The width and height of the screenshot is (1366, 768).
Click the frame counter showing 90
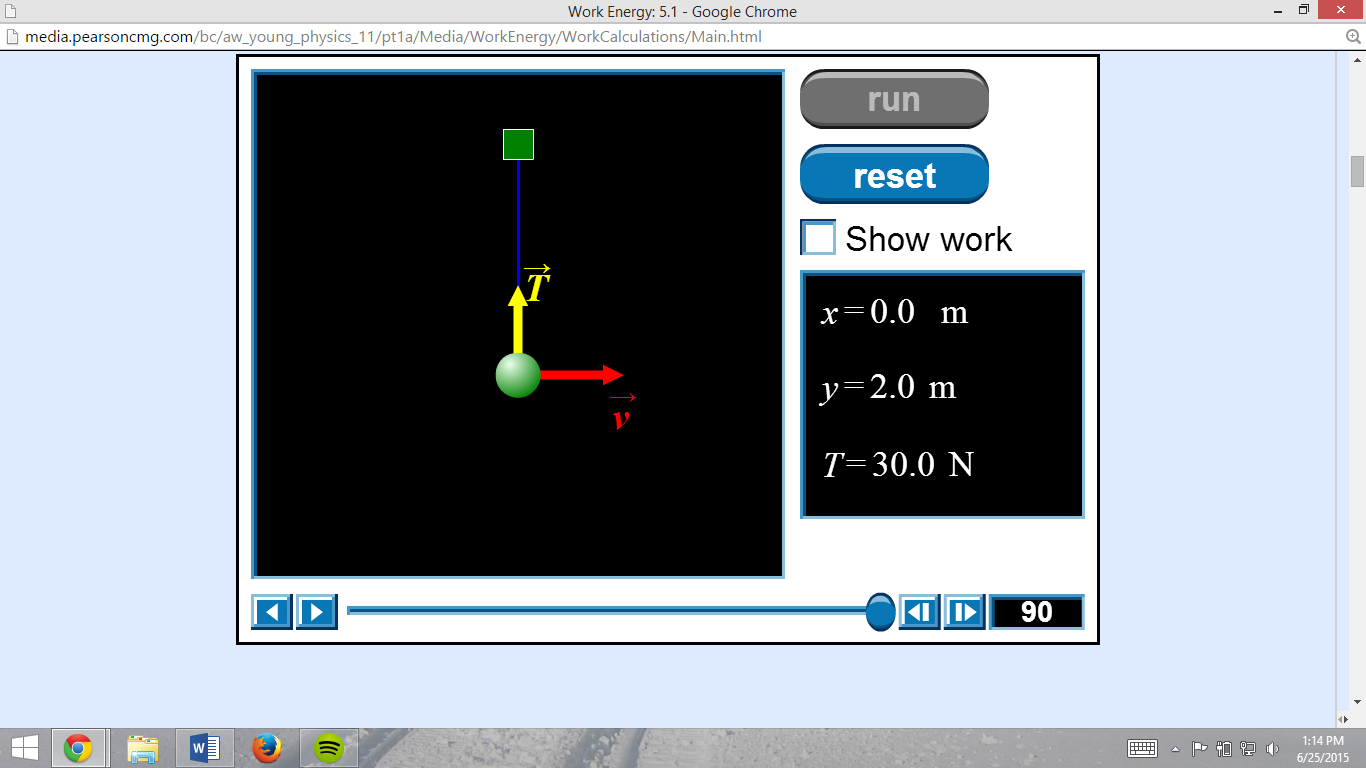[1036, 612]
